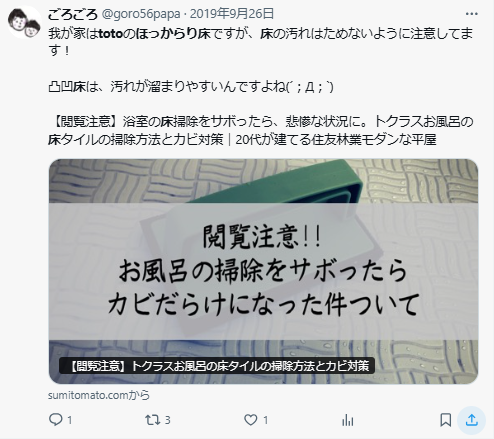This screenshot has width=494, height=439.
Task: Click the sumitomato.comから source link
Action: point(99,395)
